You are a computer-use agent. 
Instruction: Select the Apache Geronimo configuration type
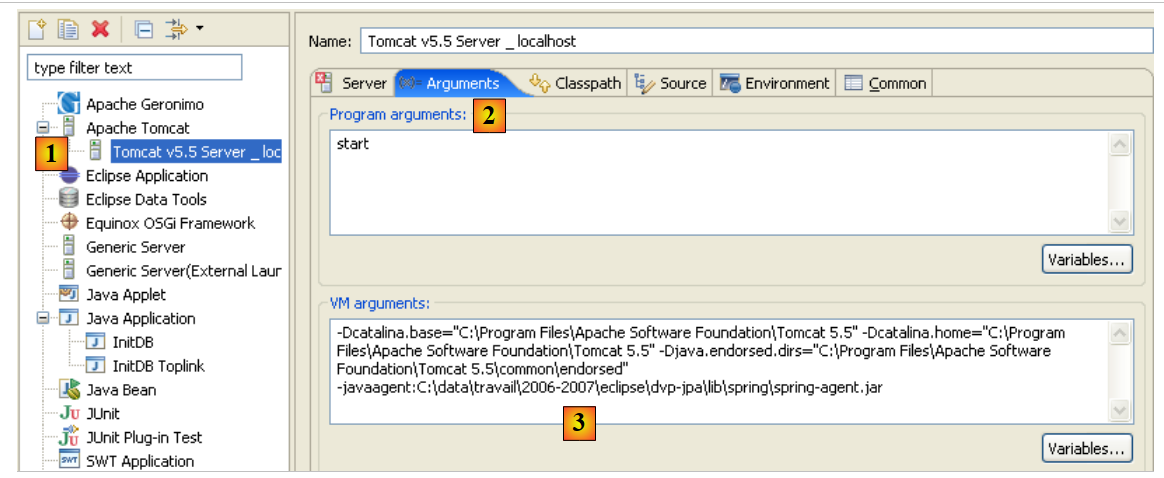point(144,104)
